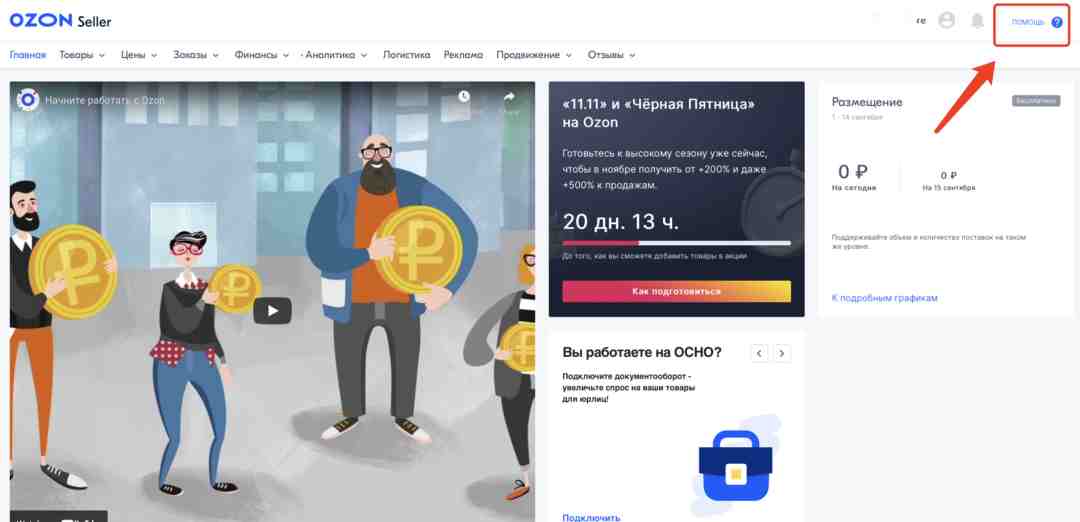The image size is (1080, 522).
Task: Go to the Главная tab
Action: point(28,55)
